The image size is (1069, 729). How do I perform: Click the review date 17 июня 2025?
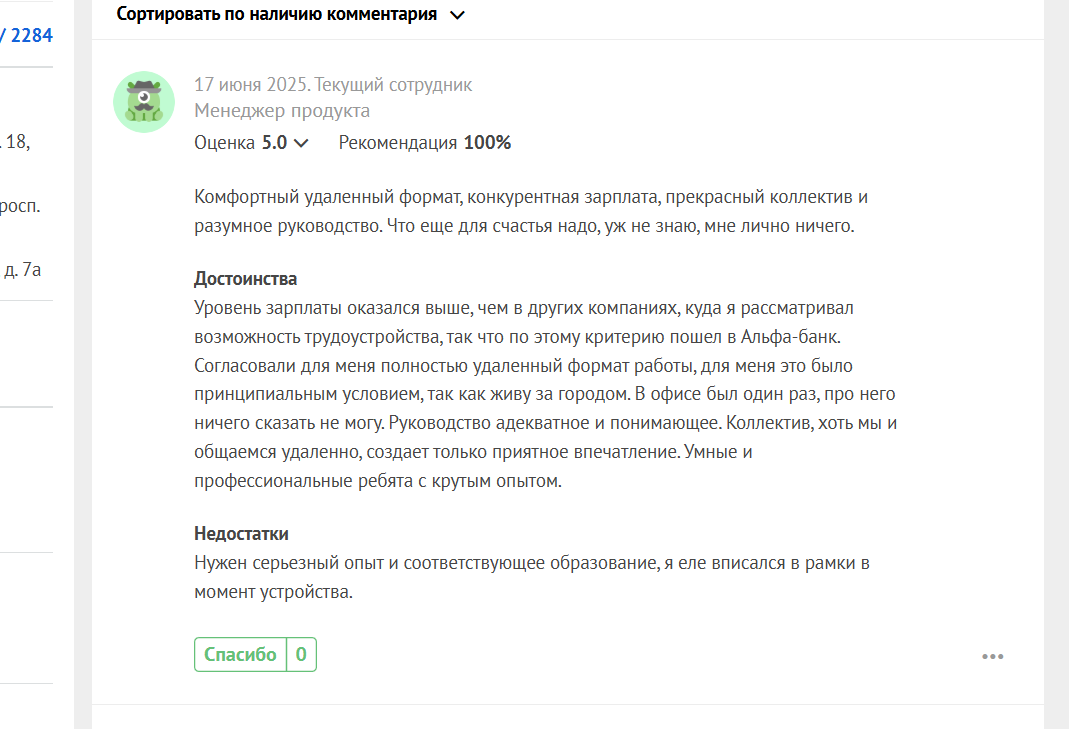point(252,85)
